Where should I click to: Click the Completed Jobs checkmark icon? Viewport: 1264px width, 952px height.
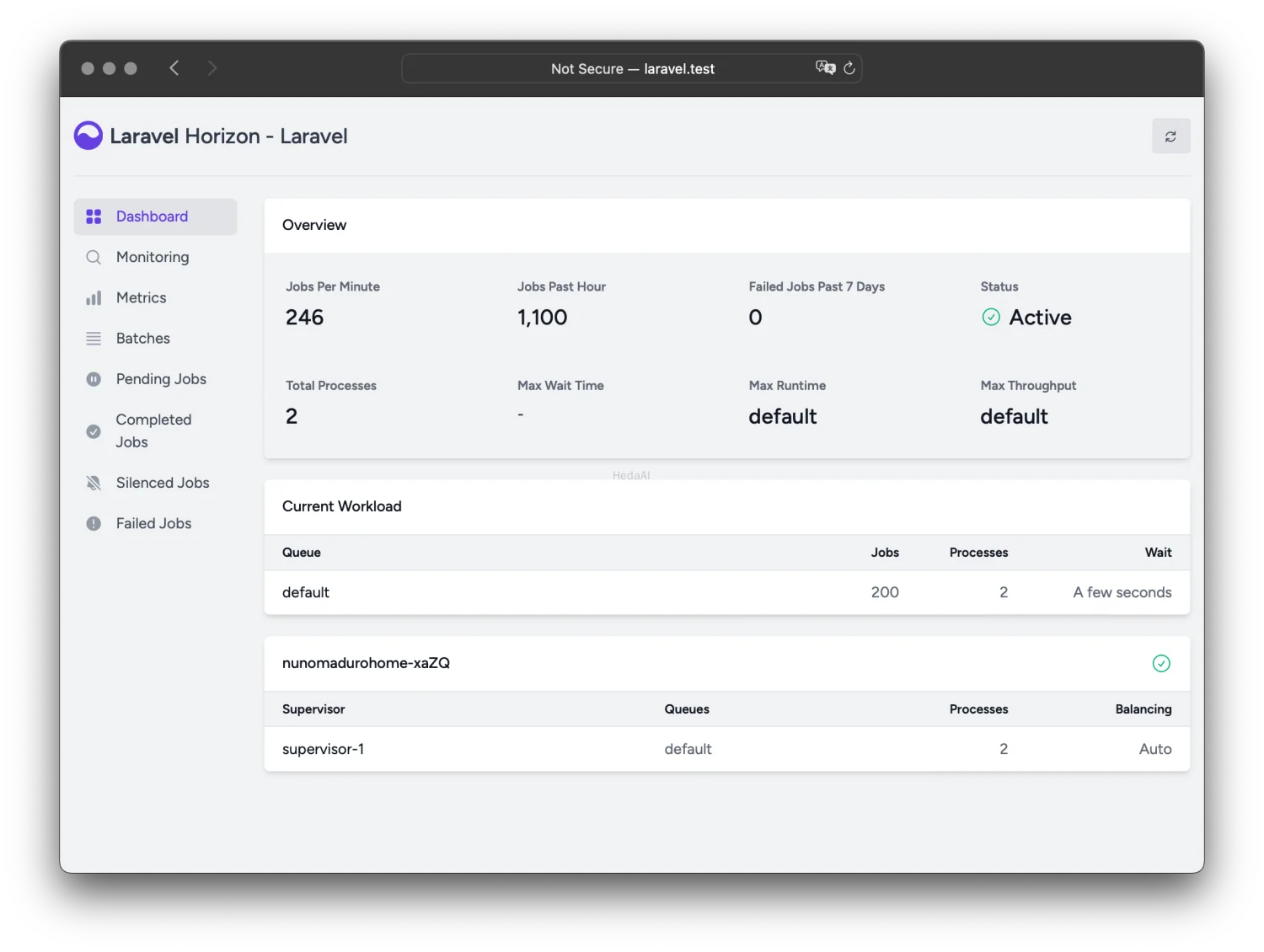click(x=94, y=431)
